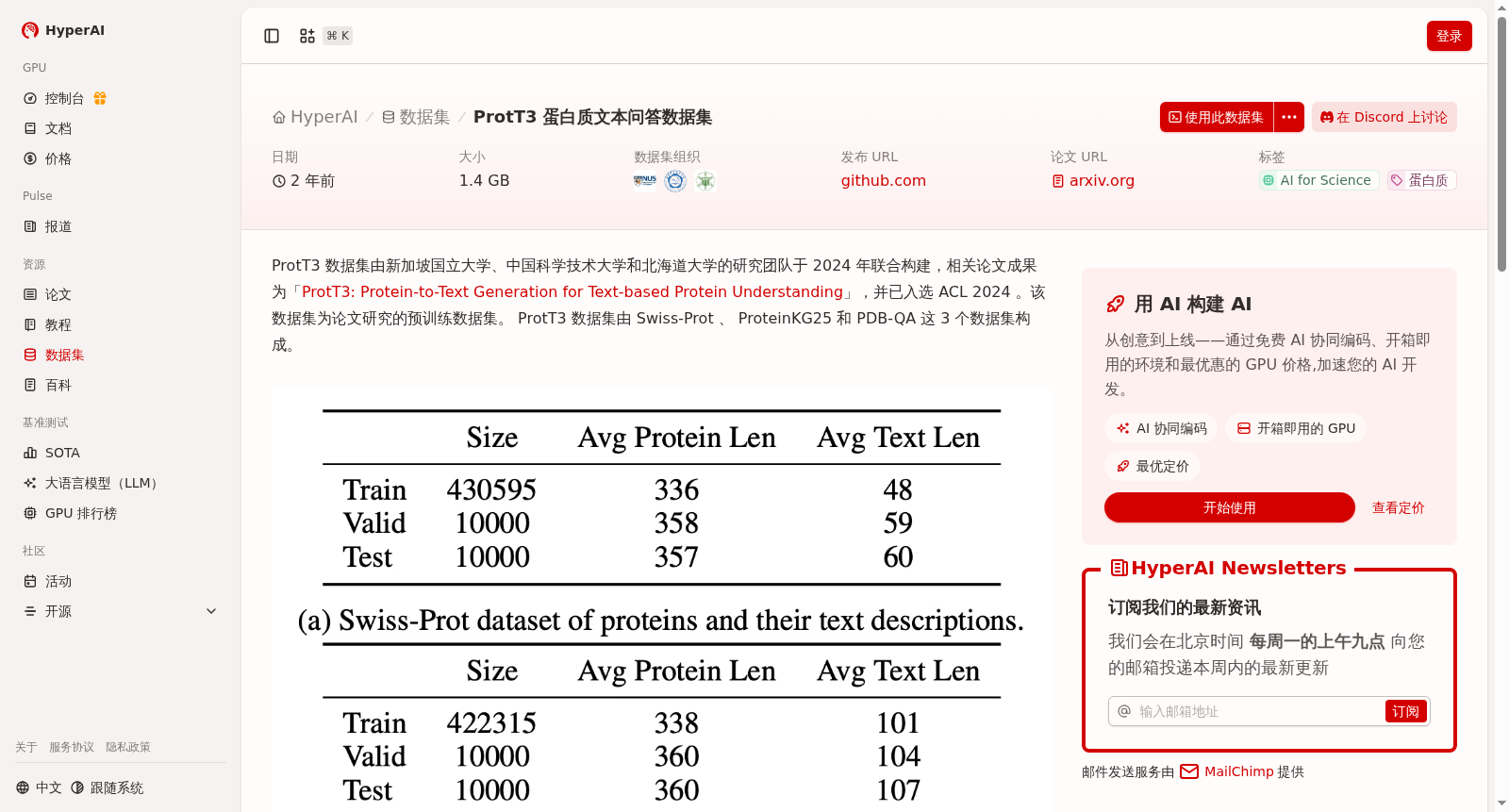Click the 订阅 button

(1405, 711)
